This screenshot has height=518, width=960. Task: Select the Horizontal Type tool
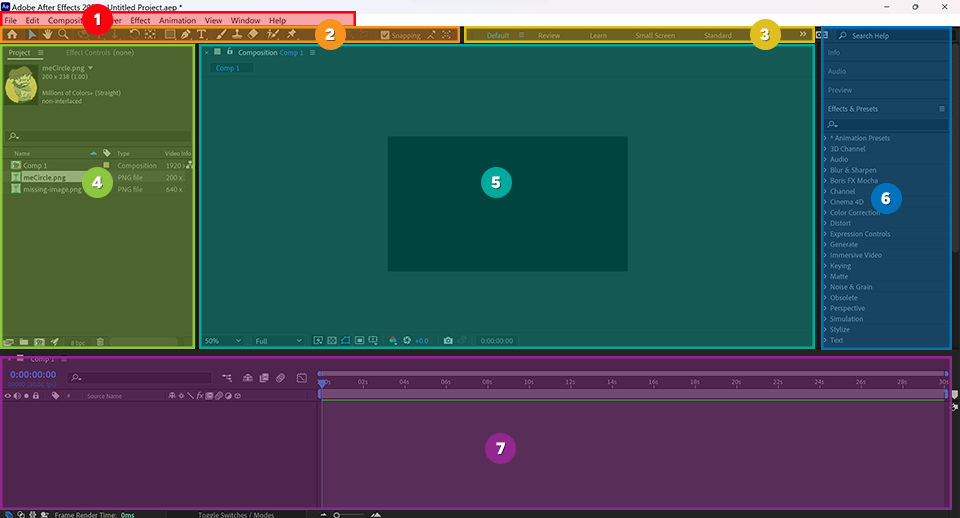tap(201, 35)
